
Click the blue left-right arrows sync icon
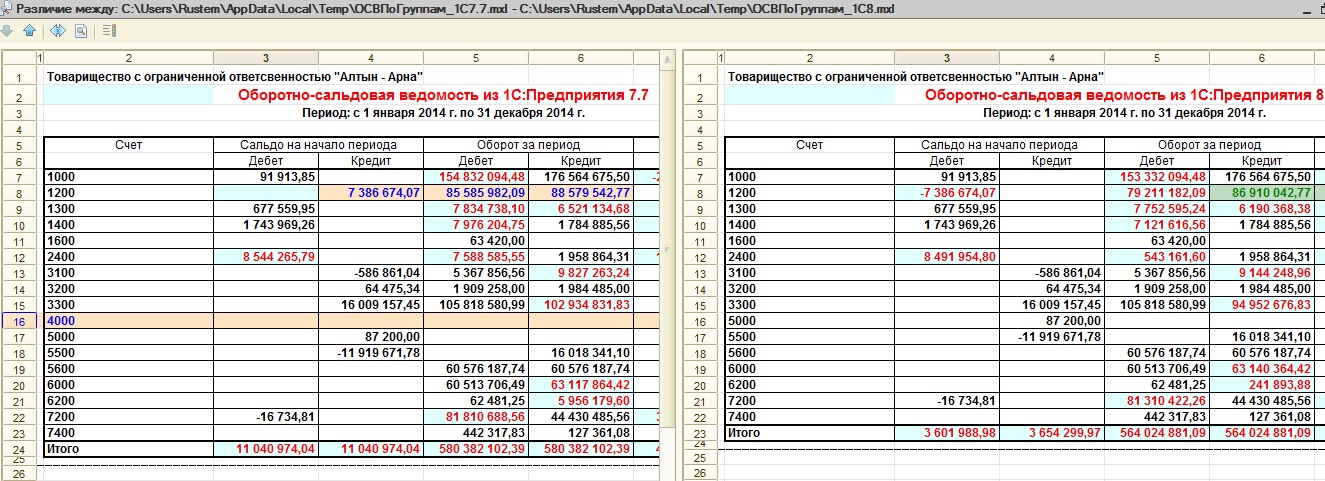point(58,31)
